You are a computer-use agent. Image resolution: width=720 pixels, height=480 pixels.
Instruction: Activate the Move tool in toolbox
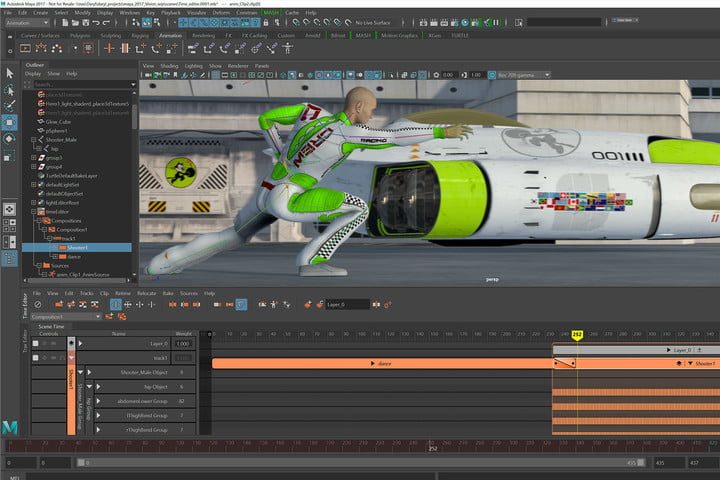pyautogui.click(x=10, y=123)
